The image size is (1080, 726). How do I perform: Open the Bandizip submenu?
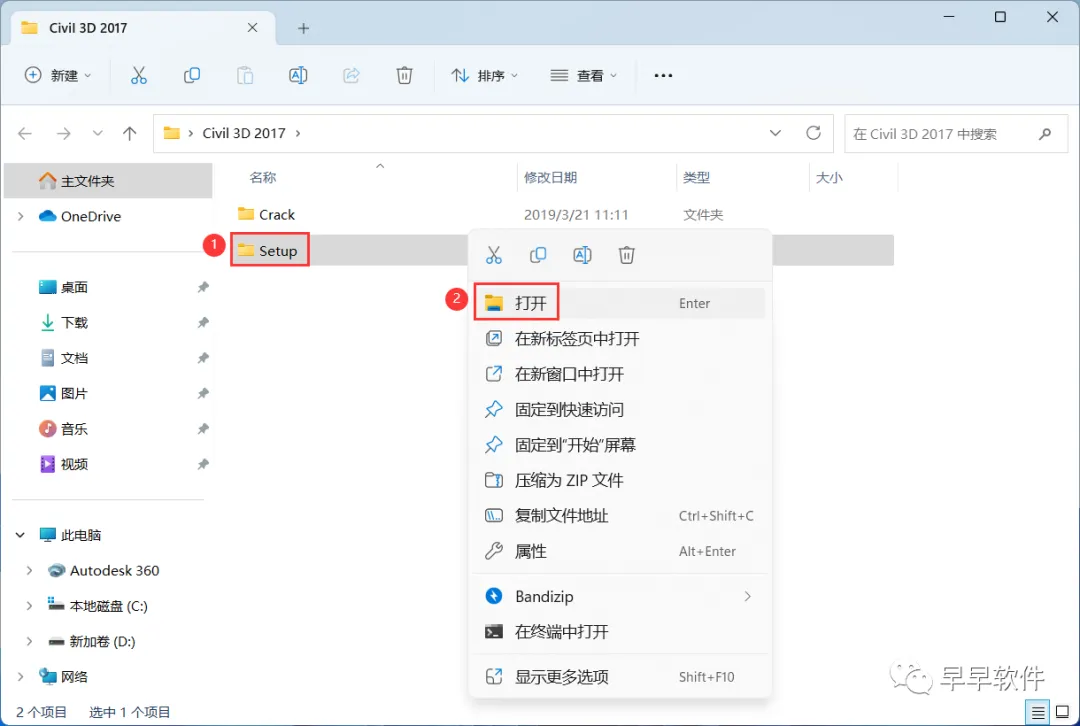point(619,597)
